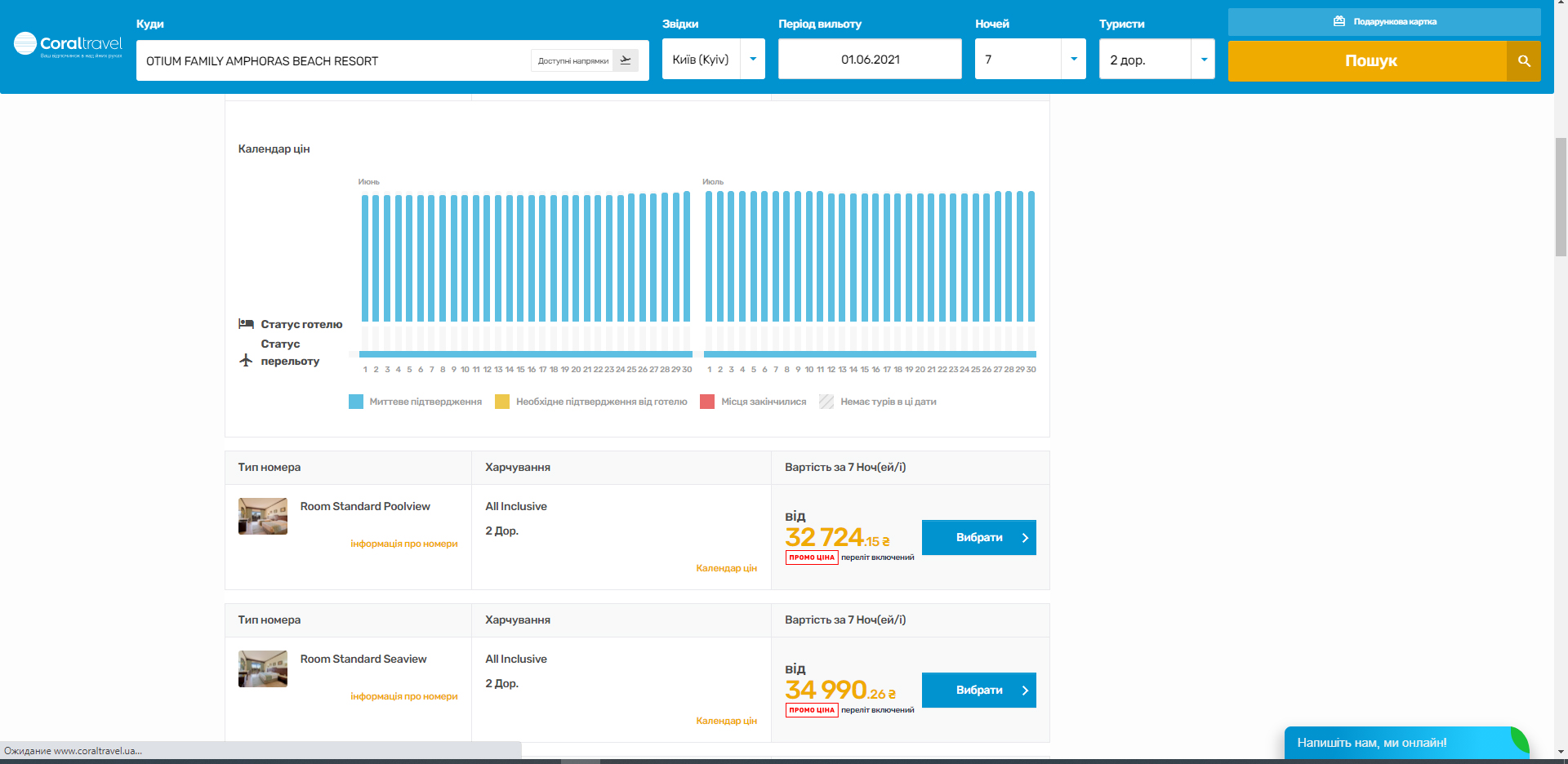
Task: Click the Июнь month label
Action: point(368,182)
